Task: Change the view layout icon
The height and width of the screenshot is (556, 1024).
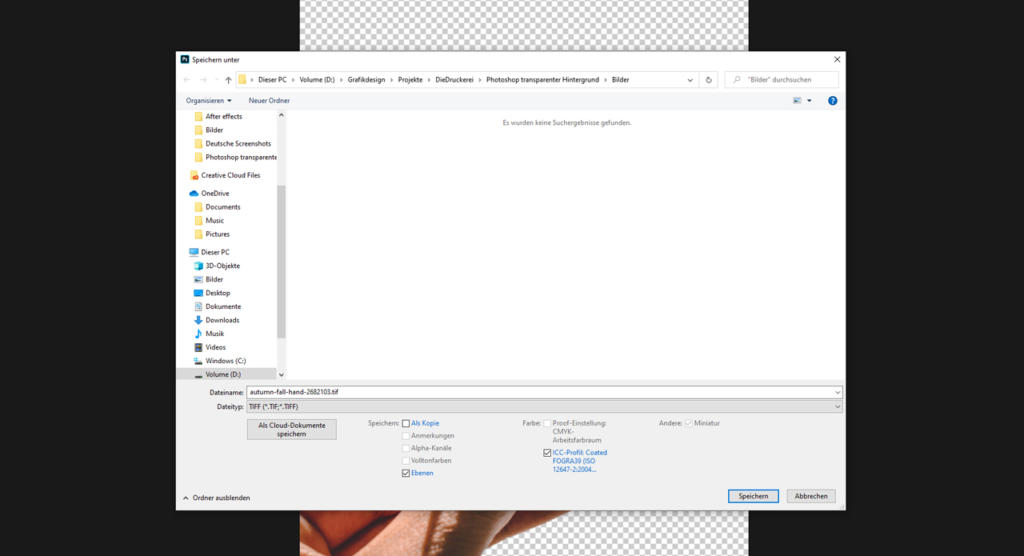Action: 797,101
